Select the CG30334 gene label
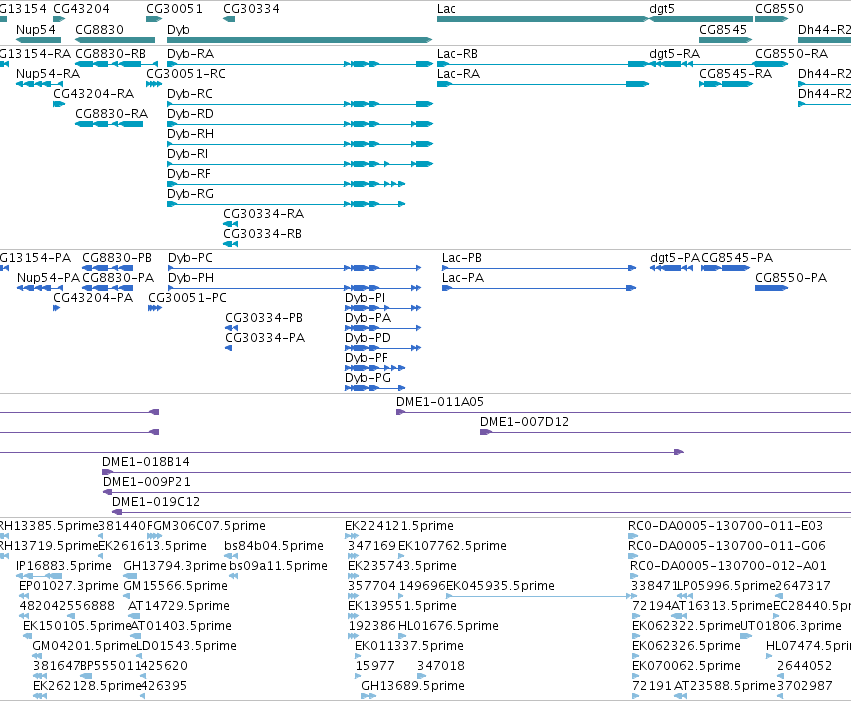This screenshot has width=851, height=701. tap(251, 9)
